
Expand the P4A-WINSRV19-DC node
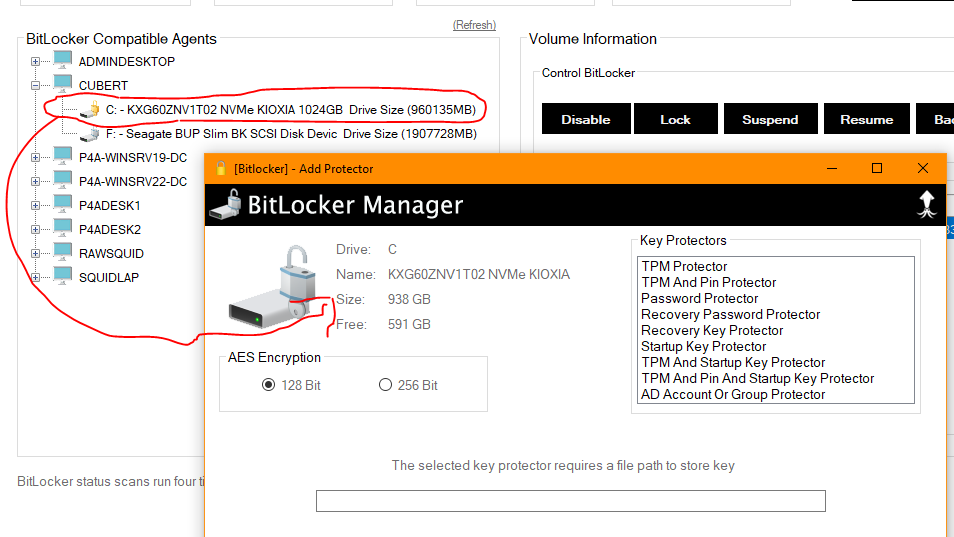(37, 157)
